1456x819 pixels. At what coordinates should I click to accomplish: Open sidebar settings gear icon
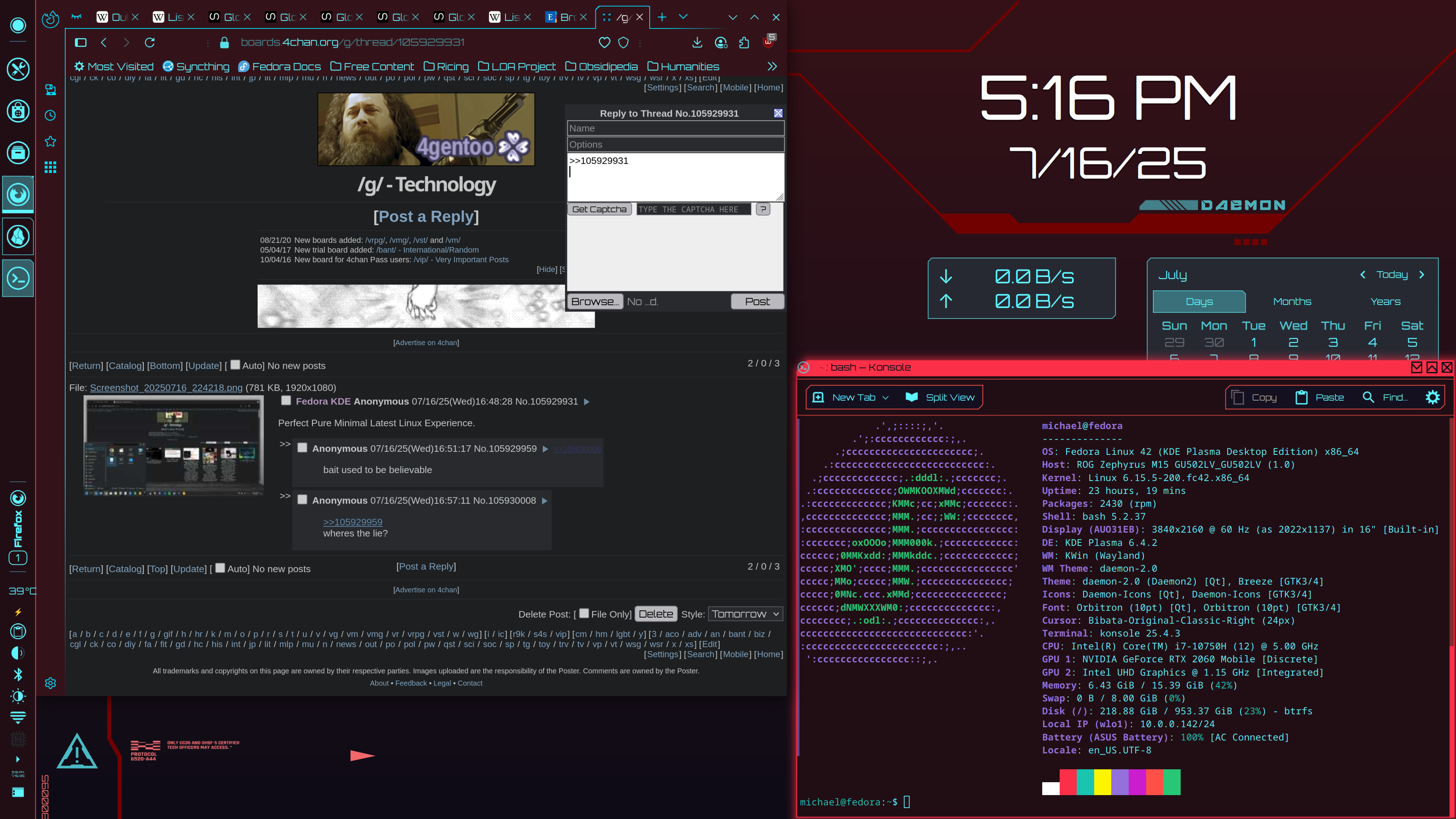coord(50,683)
